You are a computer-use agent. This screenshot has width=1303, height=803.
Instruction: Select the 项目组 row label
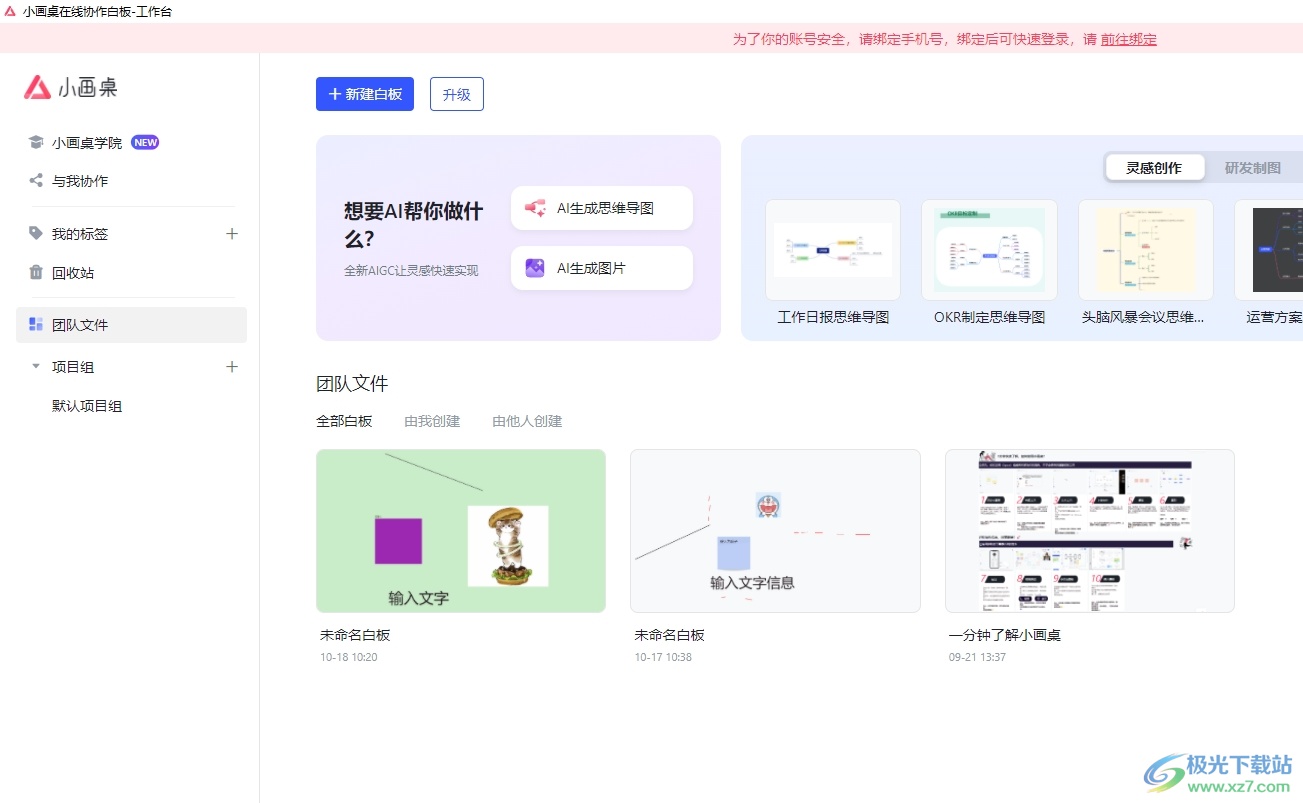[x=73, y=367]
